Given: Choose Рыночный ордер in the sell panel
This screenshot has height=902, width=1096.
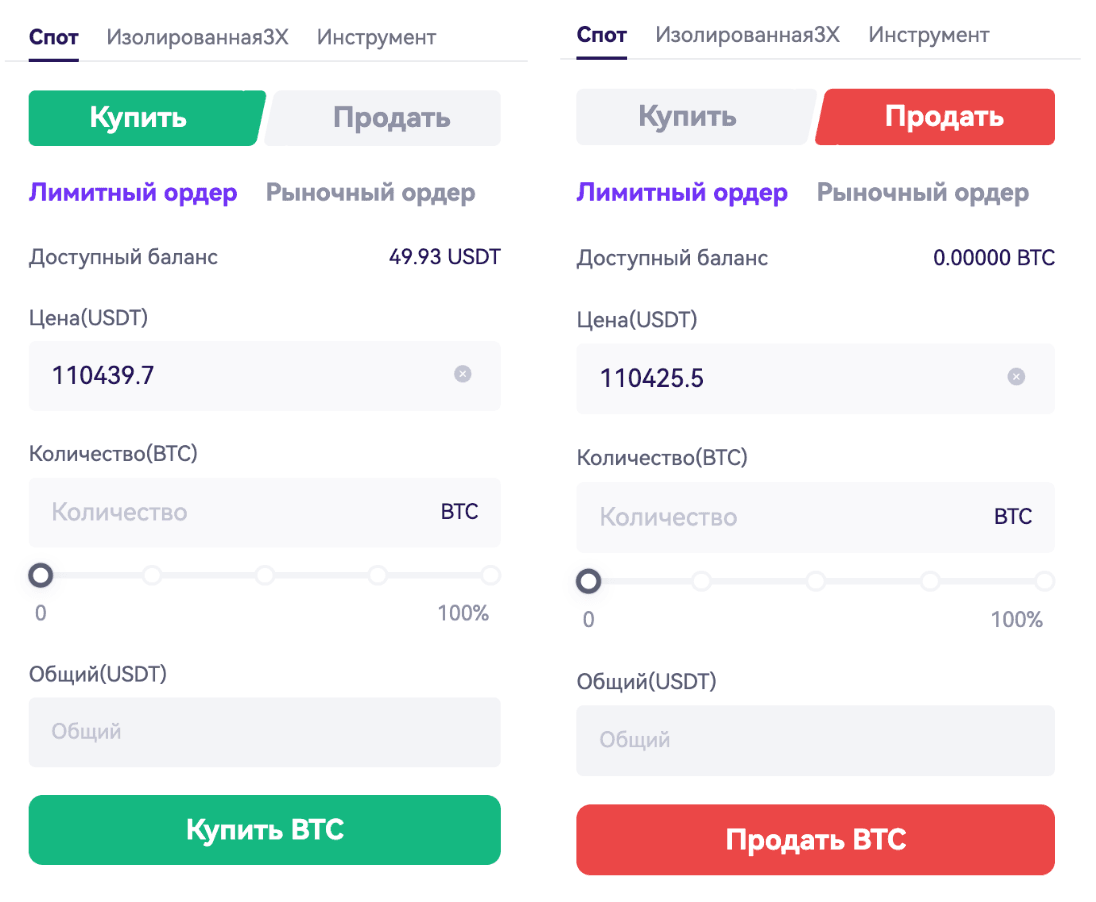Looking at the screenshot, I should pos(923,192).
